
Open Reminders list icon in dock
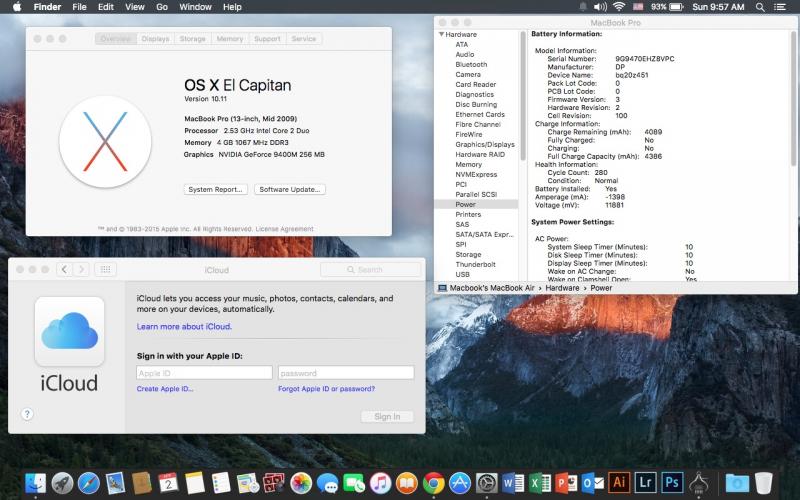[221, 482]
